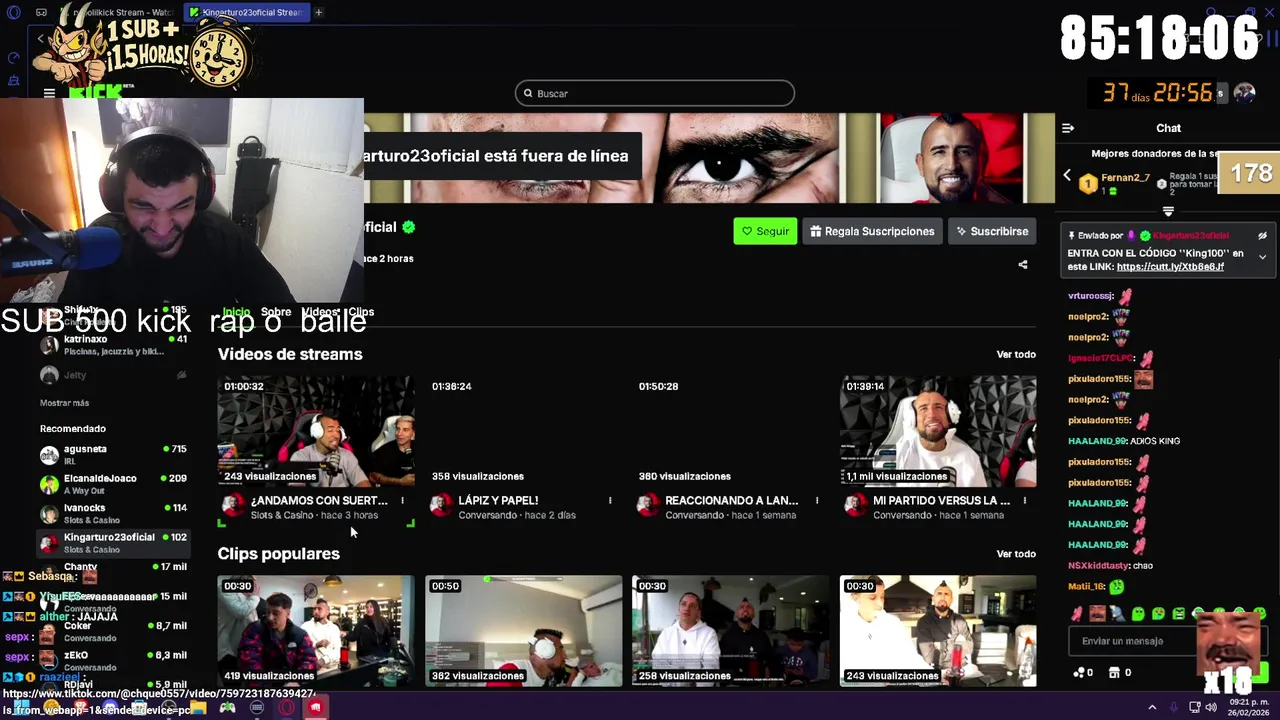1280x720 pixels.
Task: Play popular clip with 419 visualizaciones
Action: click(316, 631)
